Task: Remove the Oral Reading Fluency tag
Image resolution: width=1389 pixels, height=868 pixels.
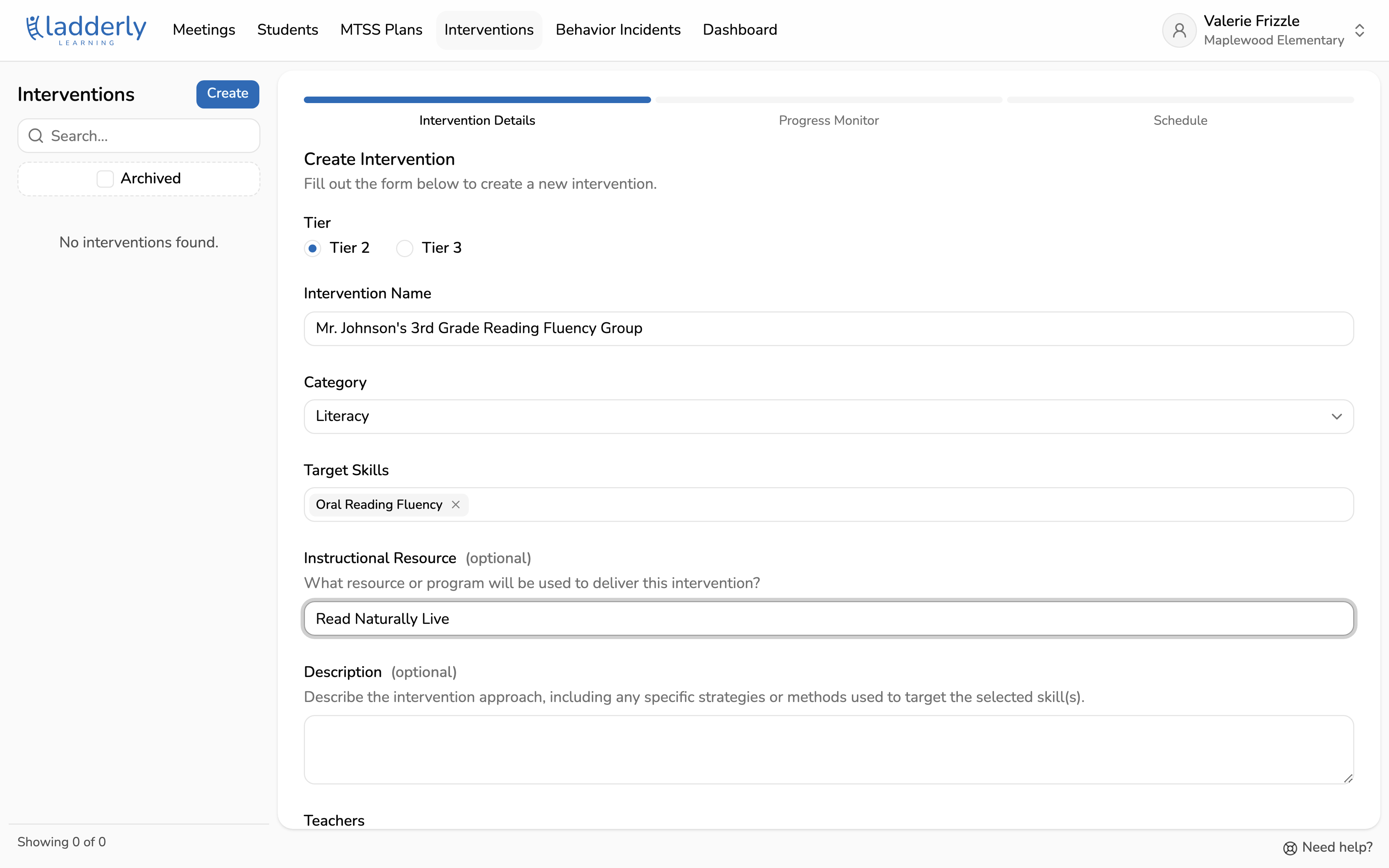Action: [x=456, y=505]
